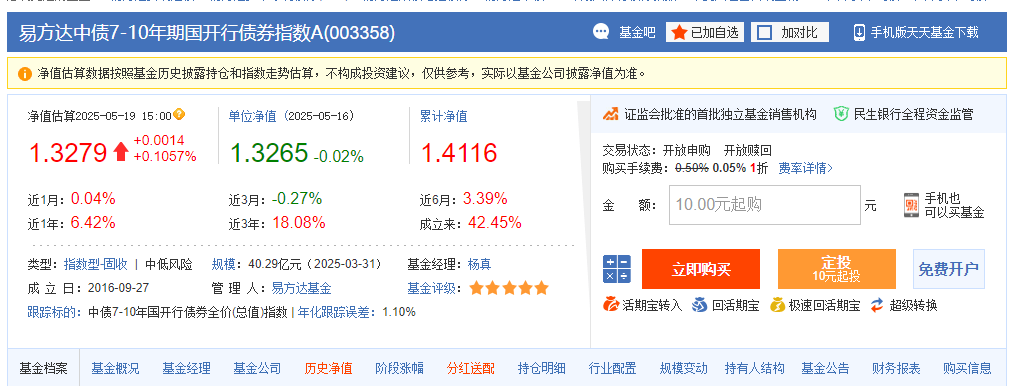Tap the phone icon for 手机版天天基金下载

[x=859, y=32]
